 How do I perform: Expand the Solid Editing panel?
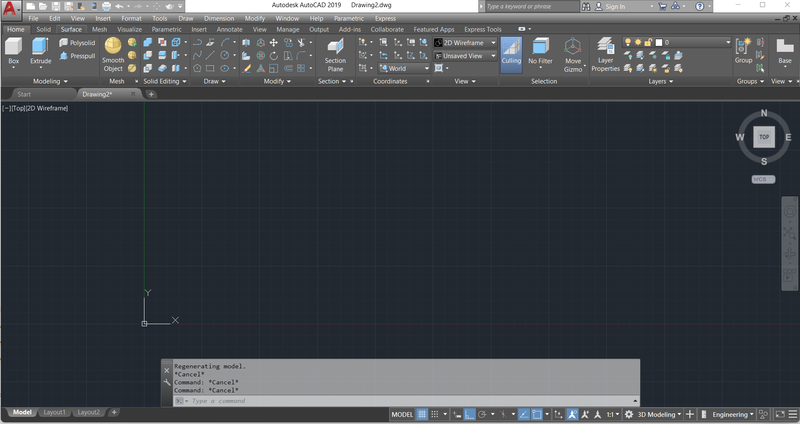click(164, 81)
